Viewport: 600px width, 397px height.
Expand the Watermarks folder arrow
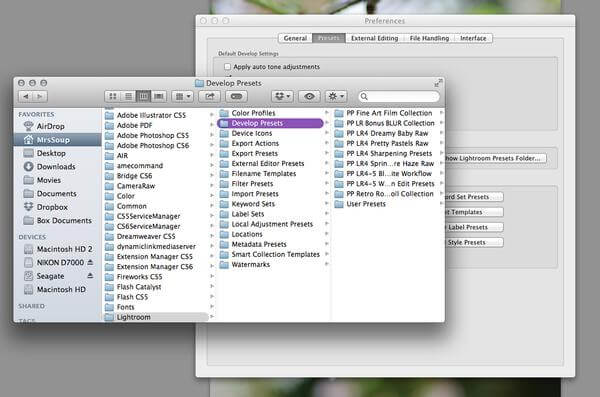[327, 264]
